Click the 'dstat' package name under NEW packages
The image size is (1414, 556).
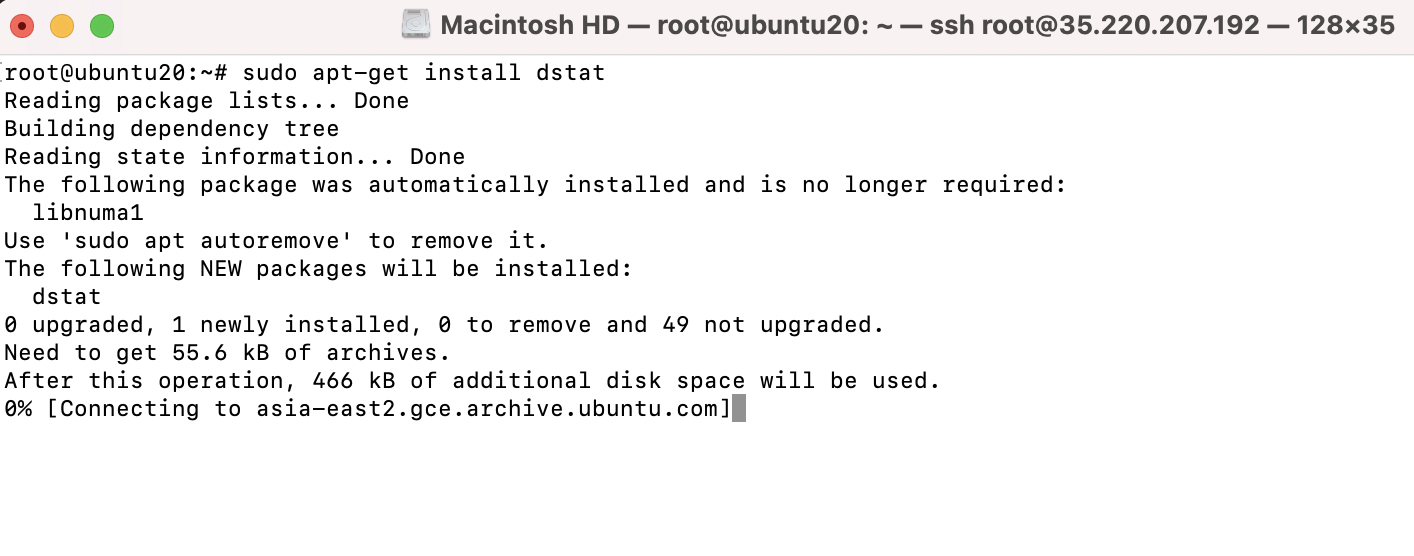[x=67, y=297]
